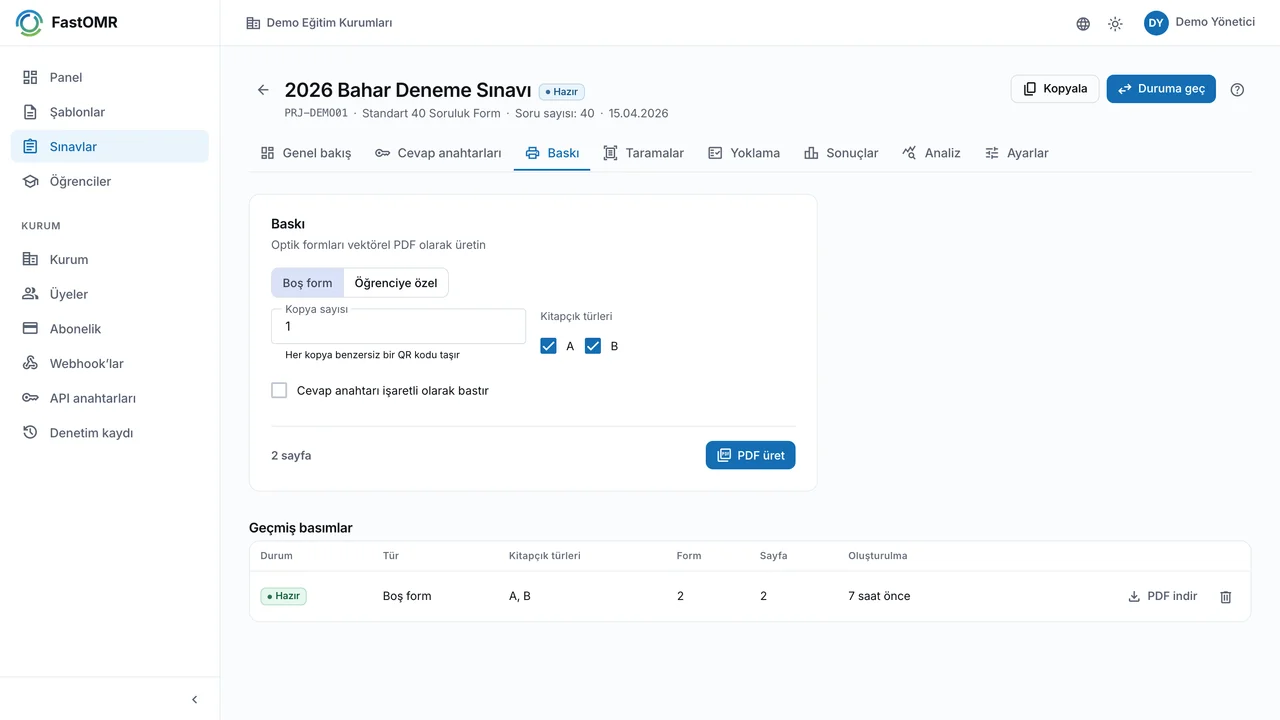This screenshot has width=1280, height=720.
Task: Focus the Kopya sayısı input field
Action: click(x=398, y=326)
